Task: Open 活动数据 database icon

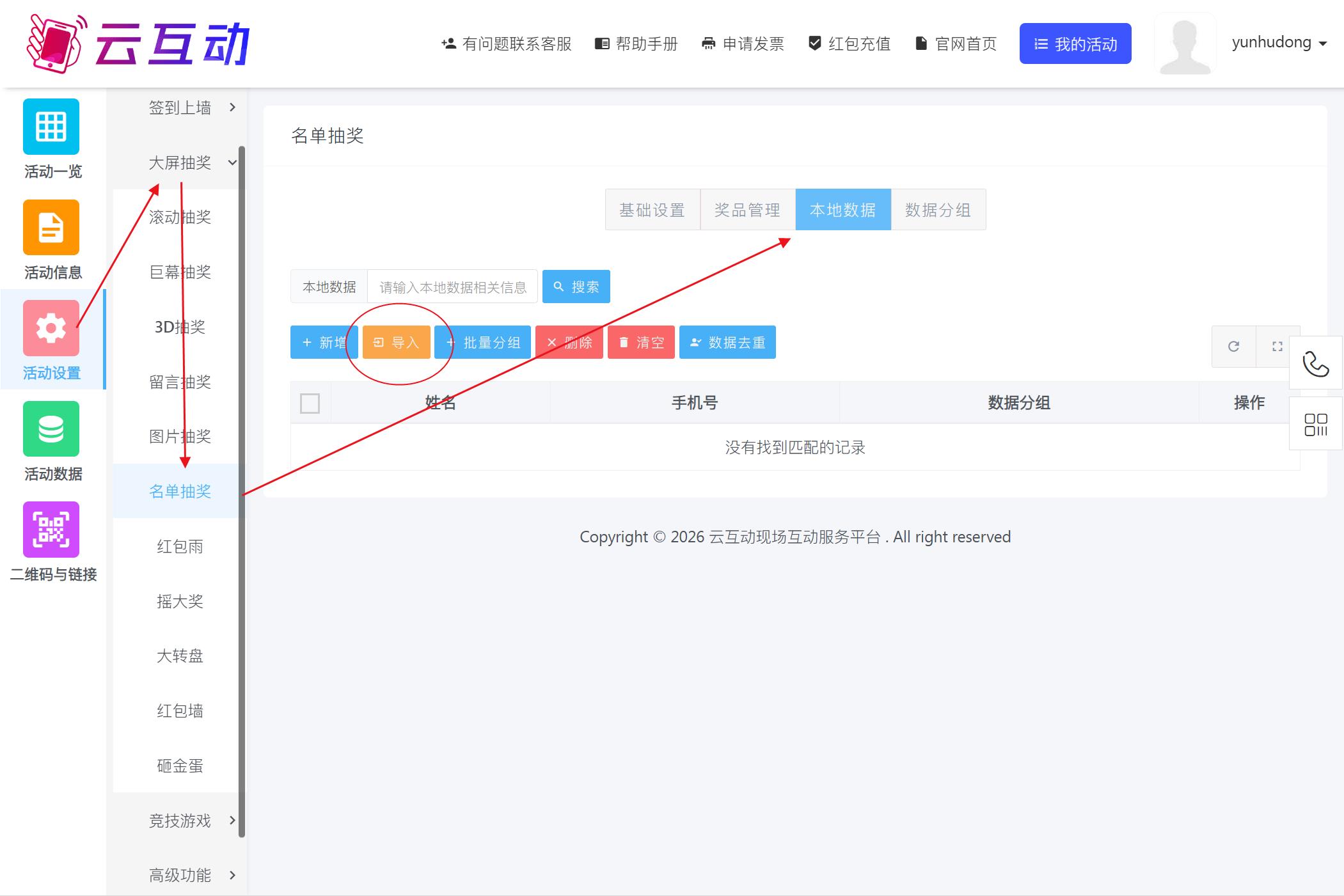Action: coord(51,429)
